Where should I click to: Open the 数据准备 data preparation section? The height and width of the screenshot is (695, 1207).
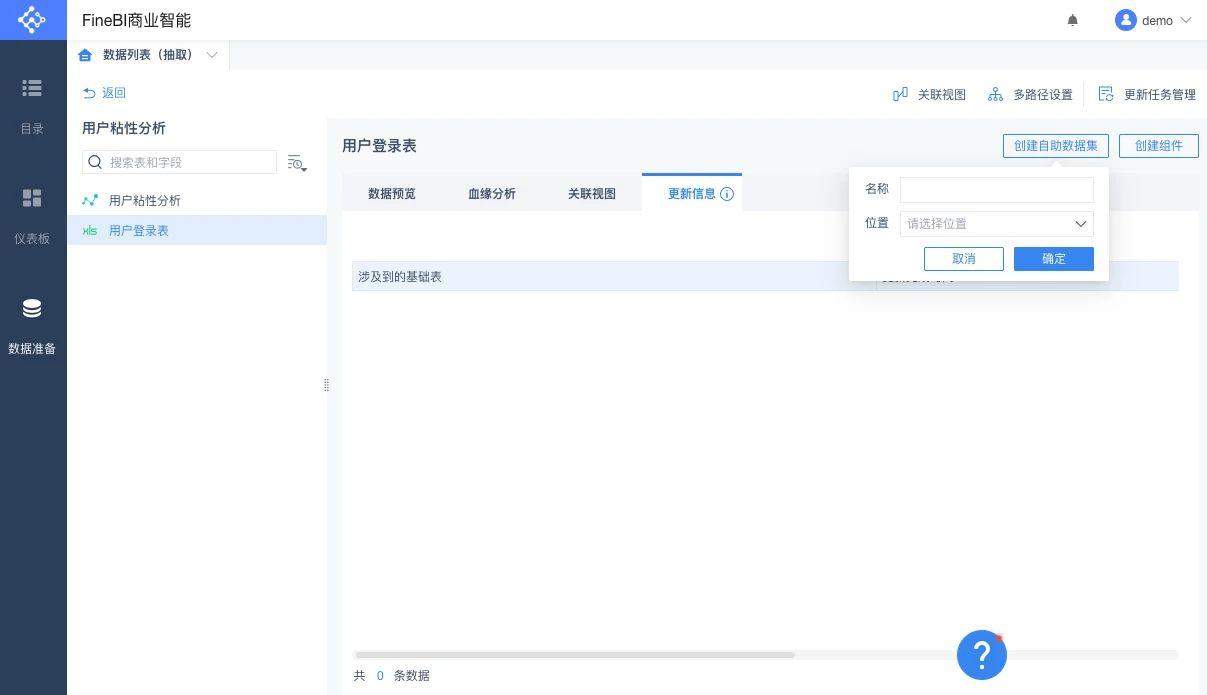pos(32,325)
